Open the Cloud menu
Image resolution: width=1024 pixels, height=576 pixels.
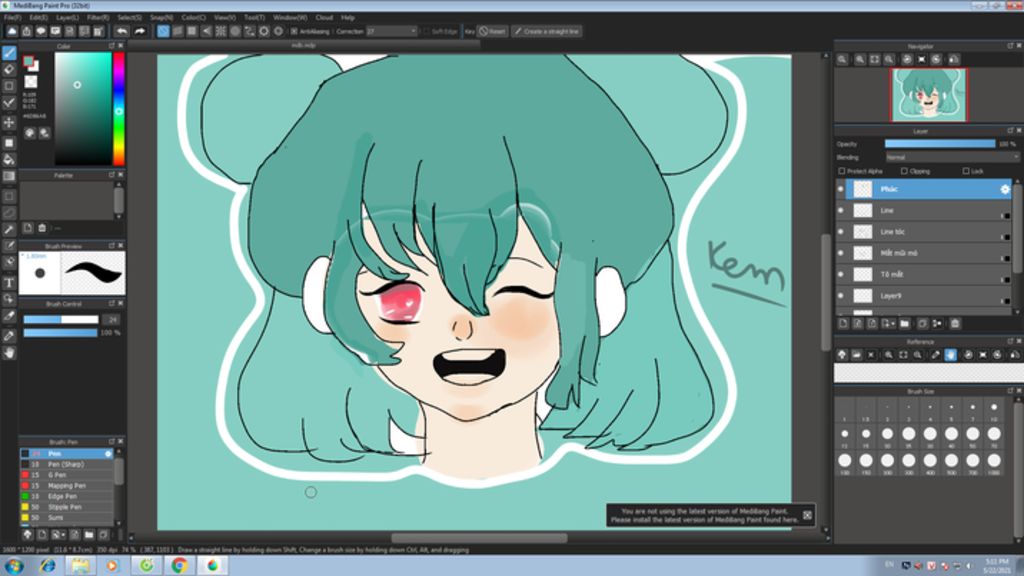click(324, 18)
